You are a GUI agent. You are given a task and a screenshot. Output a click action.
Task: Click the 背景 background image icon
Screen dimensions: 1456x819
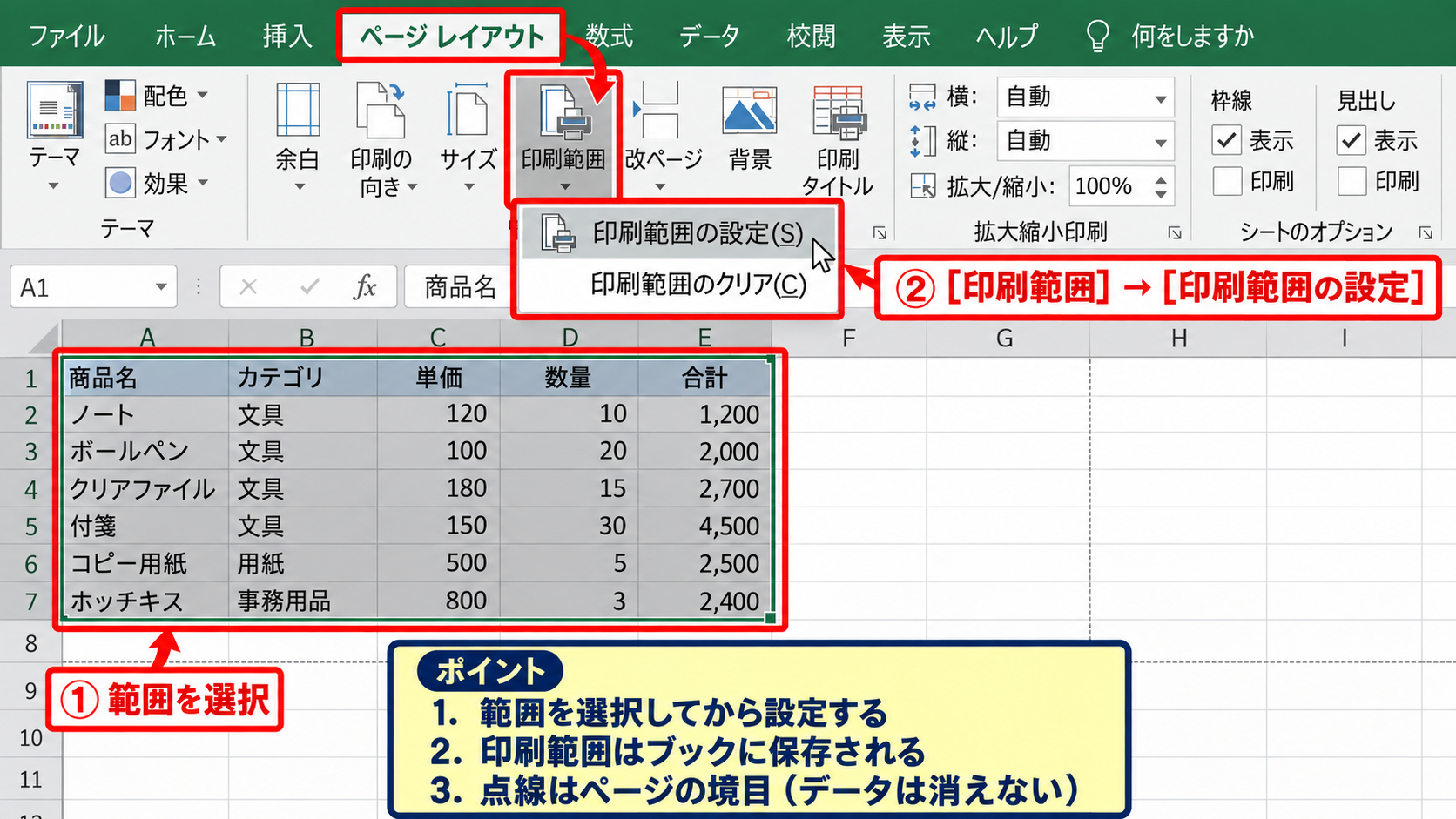(x=750, y=111)
